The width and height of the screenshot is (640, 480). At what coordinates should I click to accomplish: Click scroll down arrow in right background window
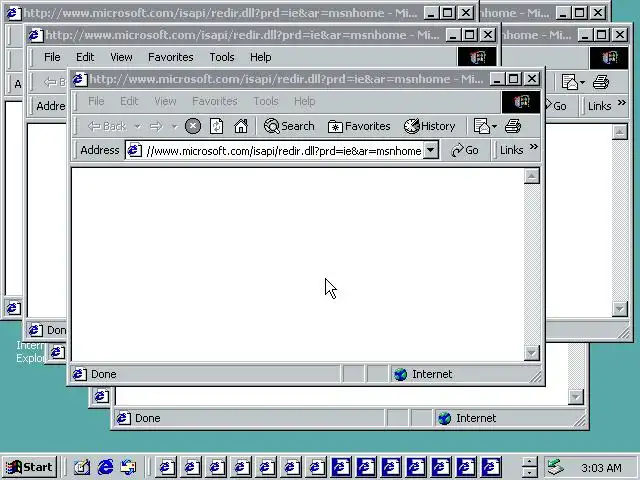pos(620,309)
